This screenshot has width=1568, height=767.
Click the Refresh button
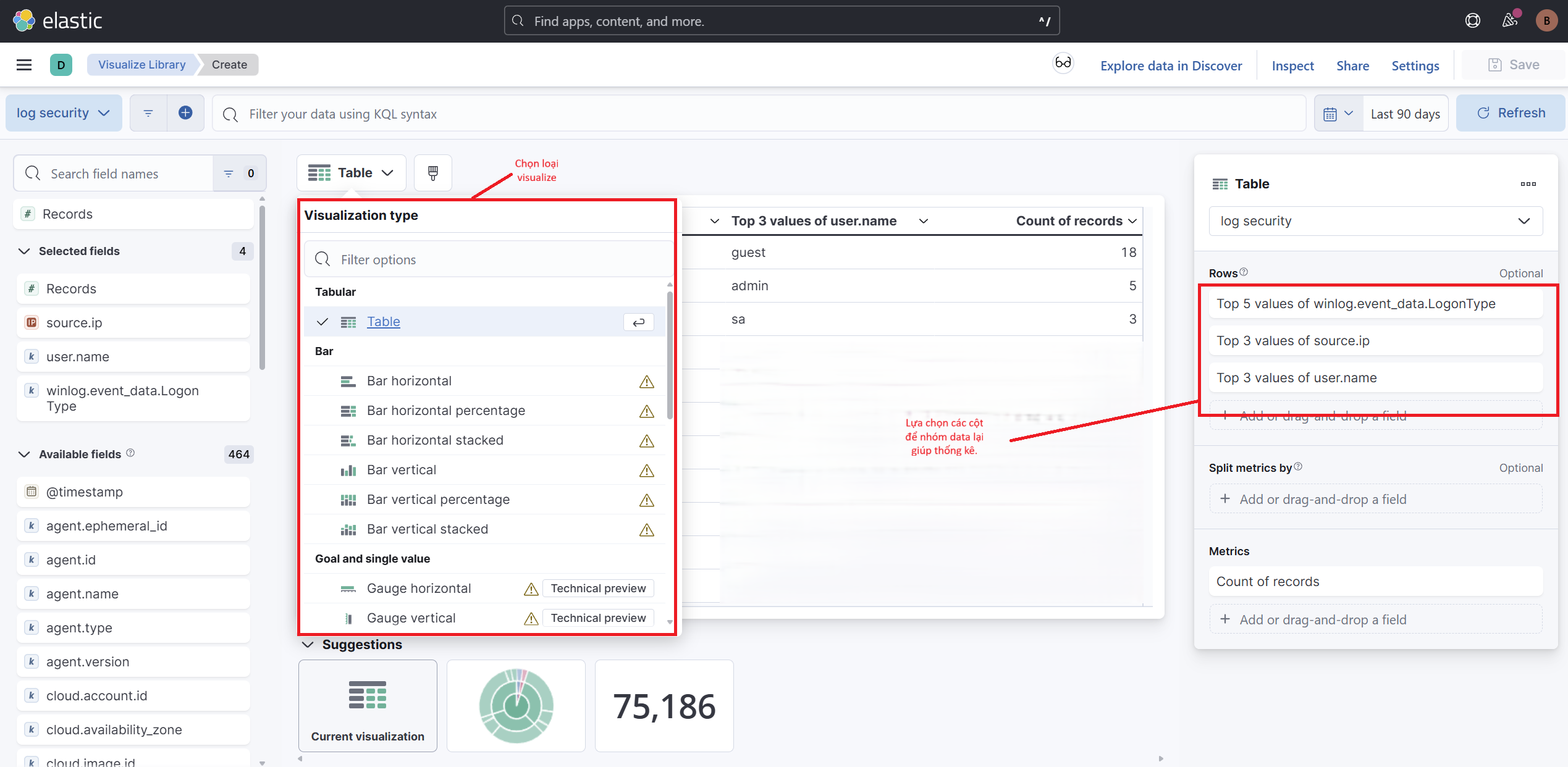1510,113
